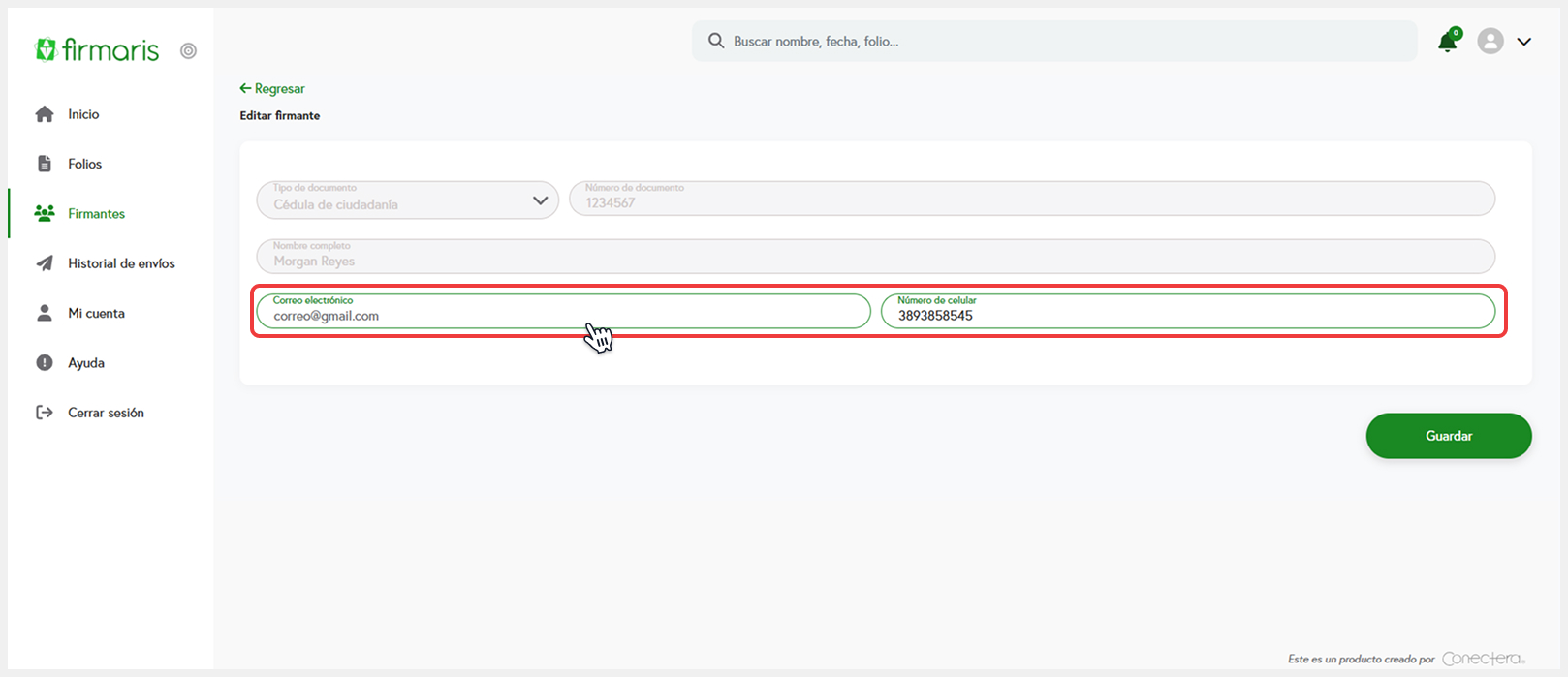Go back using the Regresar link

click(272, 88)
